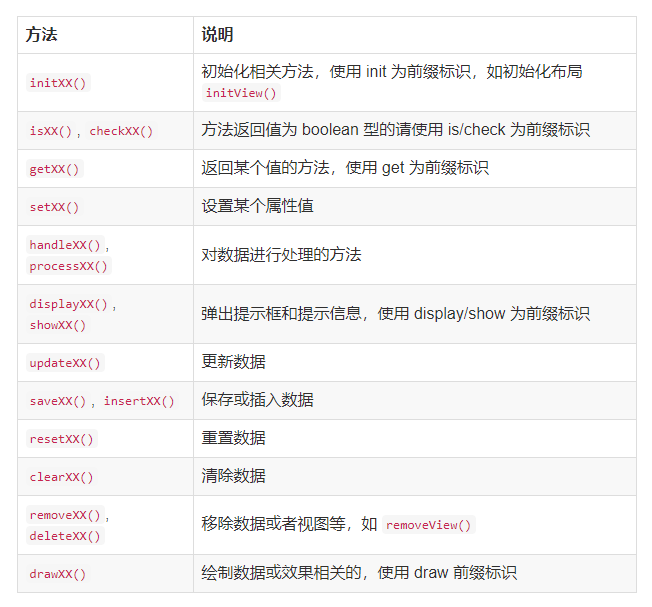Image resolution: width=652 pixels, height=607 pixels.
Task: Click the insertXX() code snippet
Action: tap(139, 401)
